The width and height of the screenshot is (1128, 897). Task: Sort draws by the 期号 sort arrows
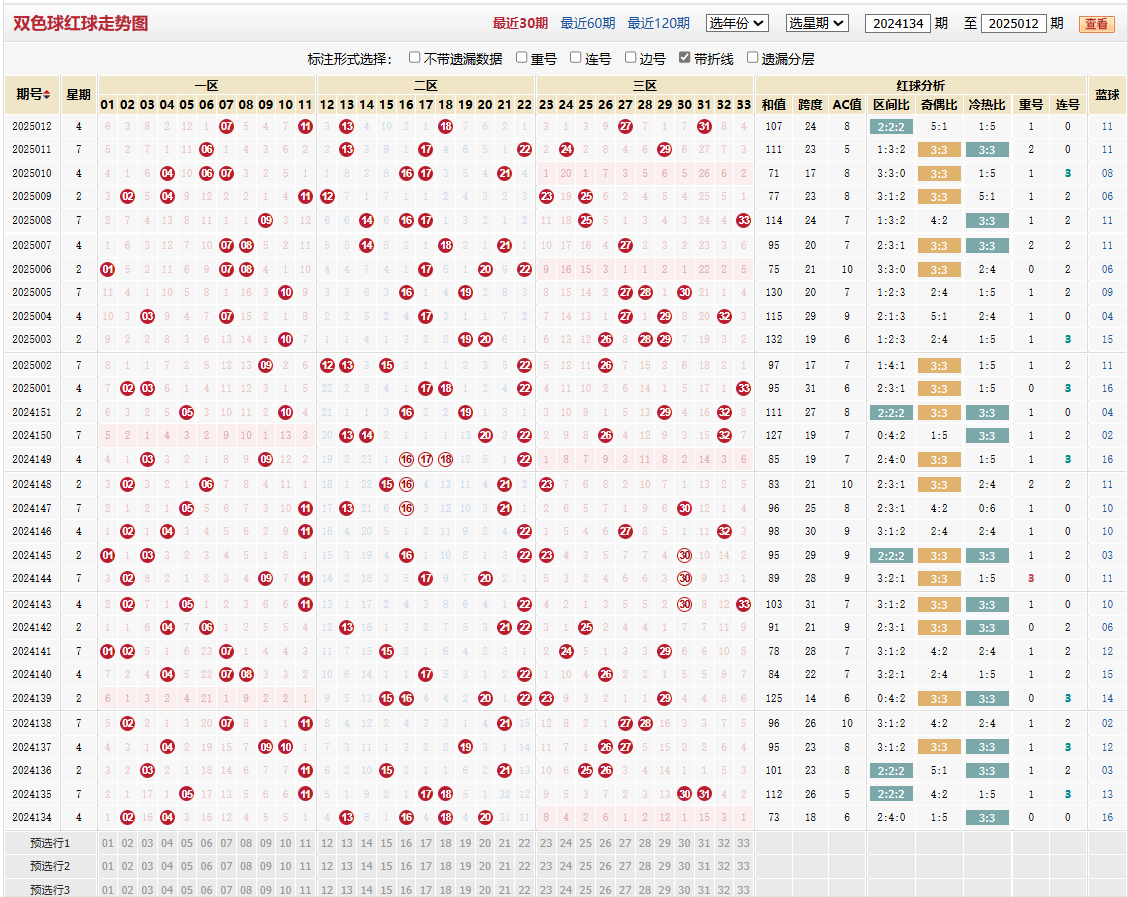point(47,94)
